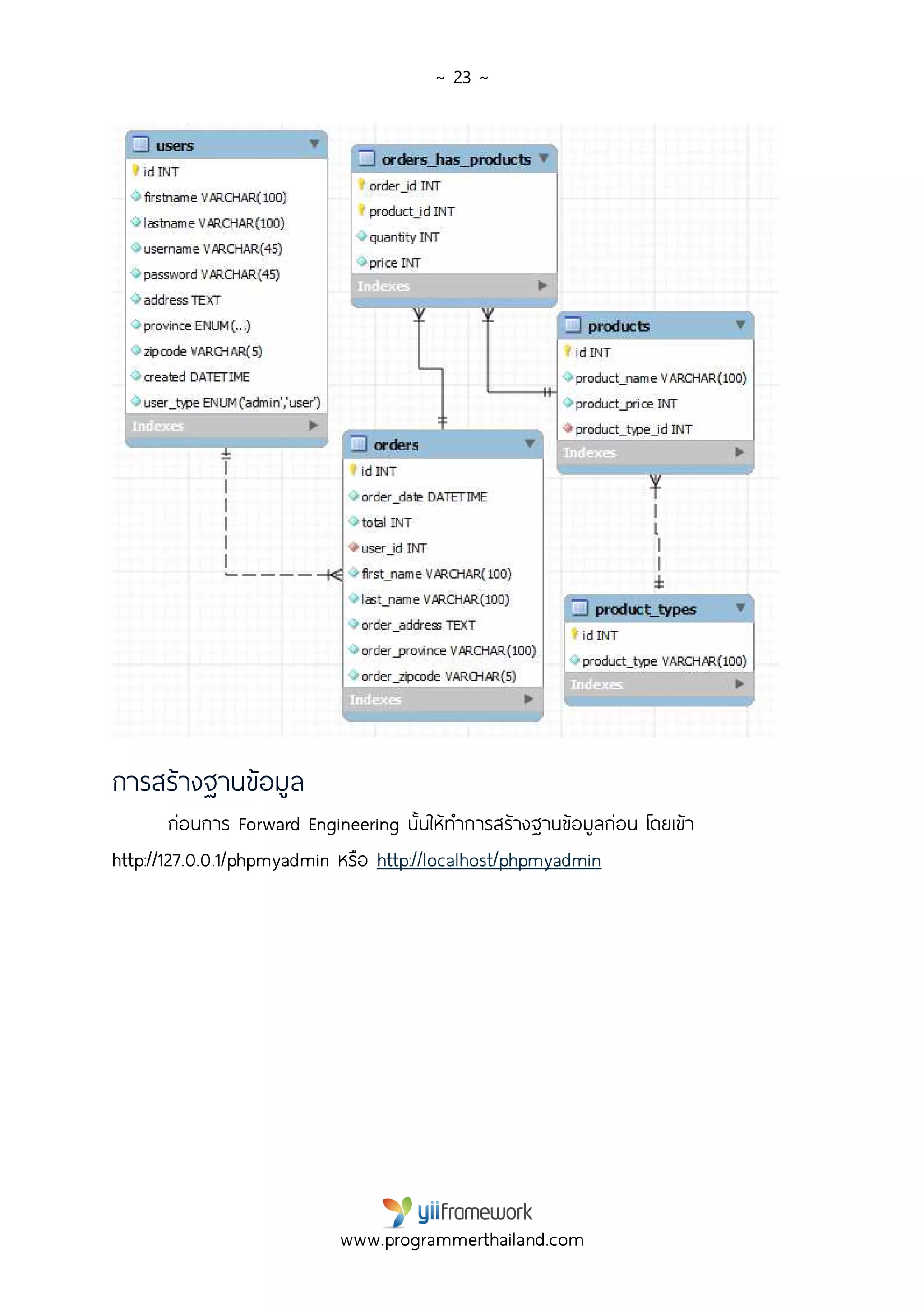Expand Indexes section of orders table

[528, 699]
